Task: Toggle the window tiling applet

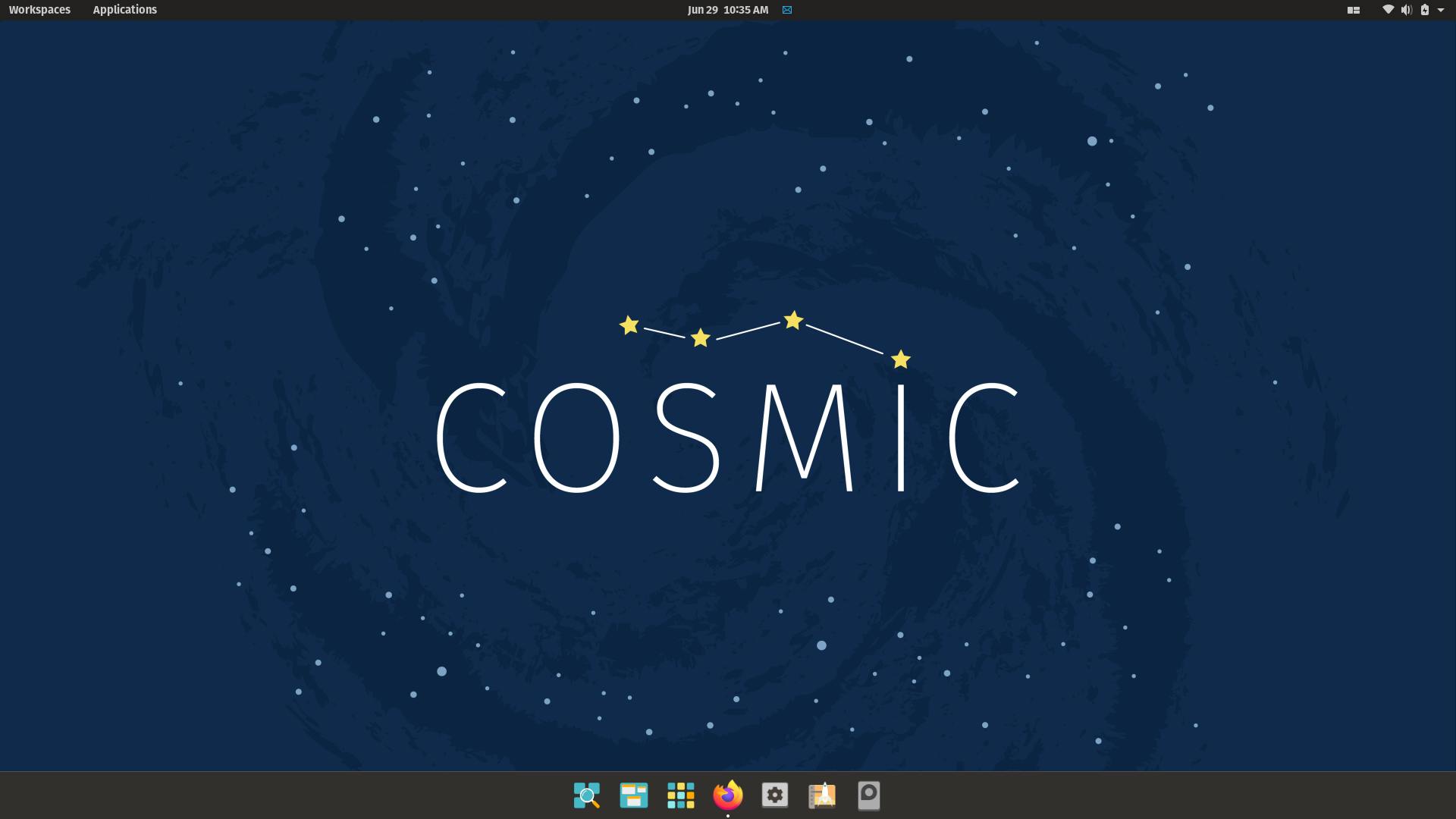Action: 1353,10
